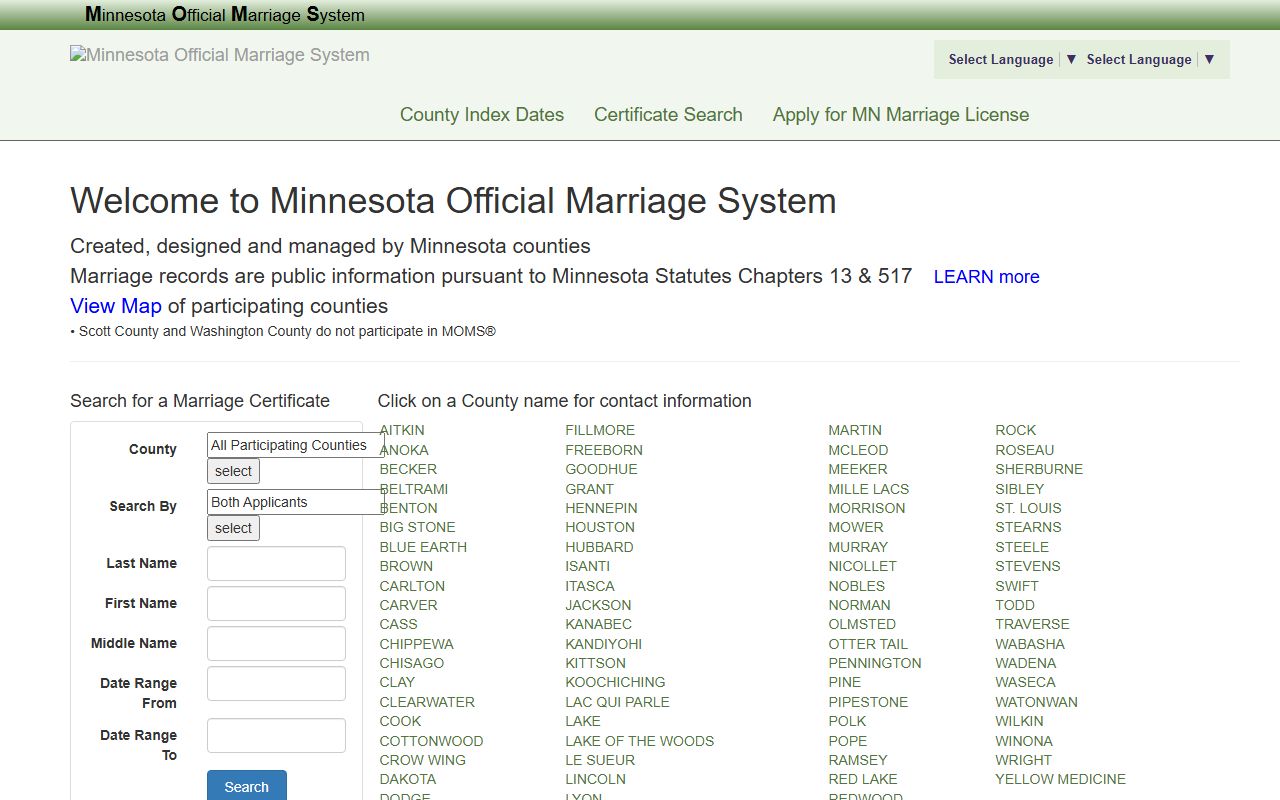Image resolution: width=1280 pixels, height=800 pixels.
Task: Select BIG STONE county link
Action: click(x=417, y=527)
